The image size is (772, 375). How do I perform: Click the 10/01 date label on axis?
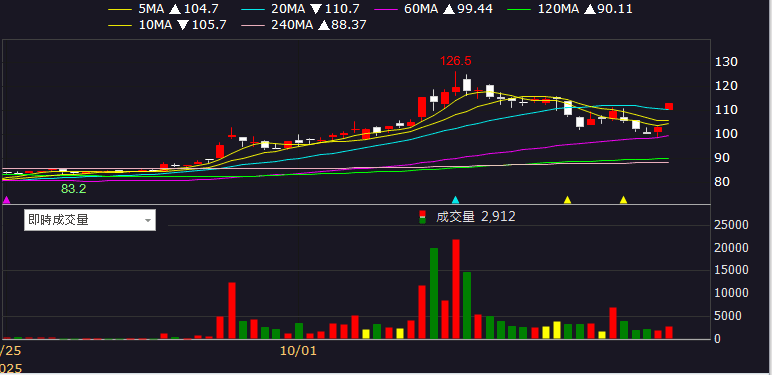298,351
